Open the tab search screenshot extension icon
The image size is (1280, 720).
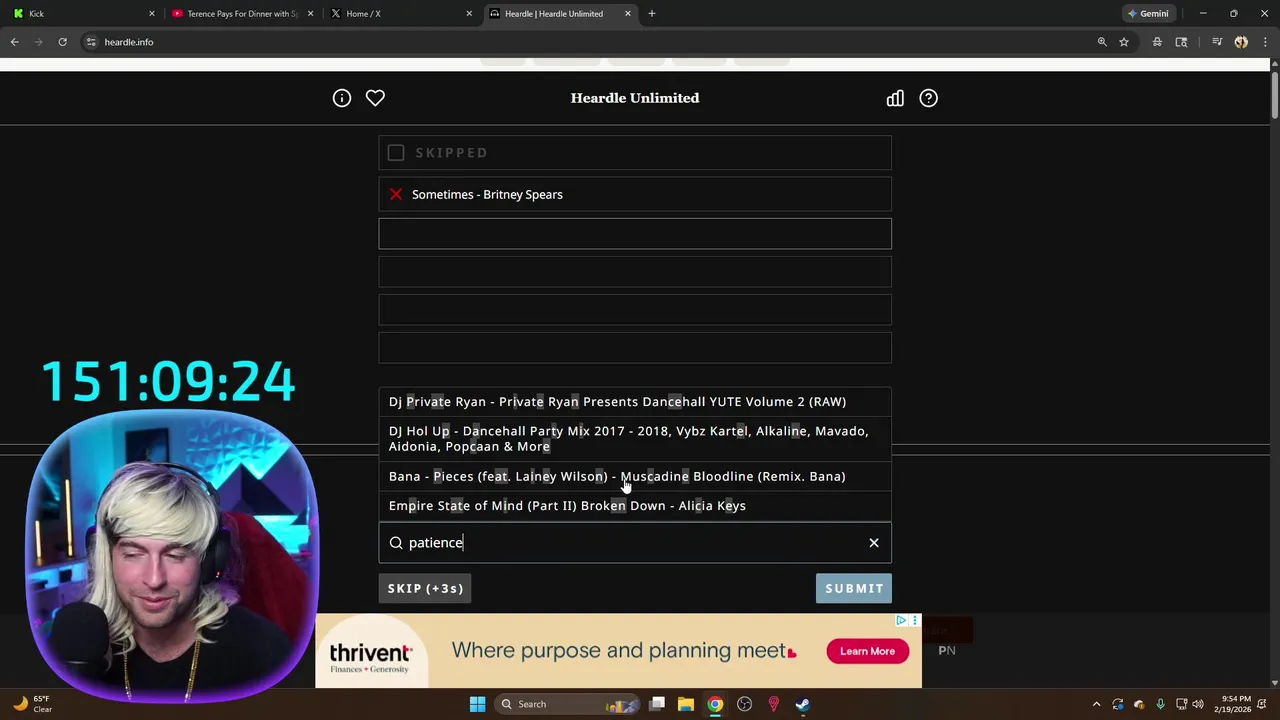tap(1181, 42)
